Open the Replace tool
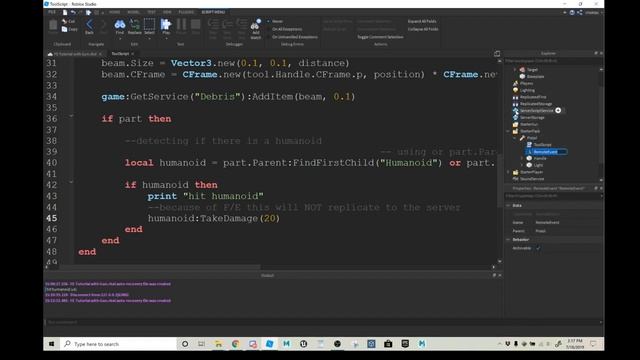 (134, 27)
